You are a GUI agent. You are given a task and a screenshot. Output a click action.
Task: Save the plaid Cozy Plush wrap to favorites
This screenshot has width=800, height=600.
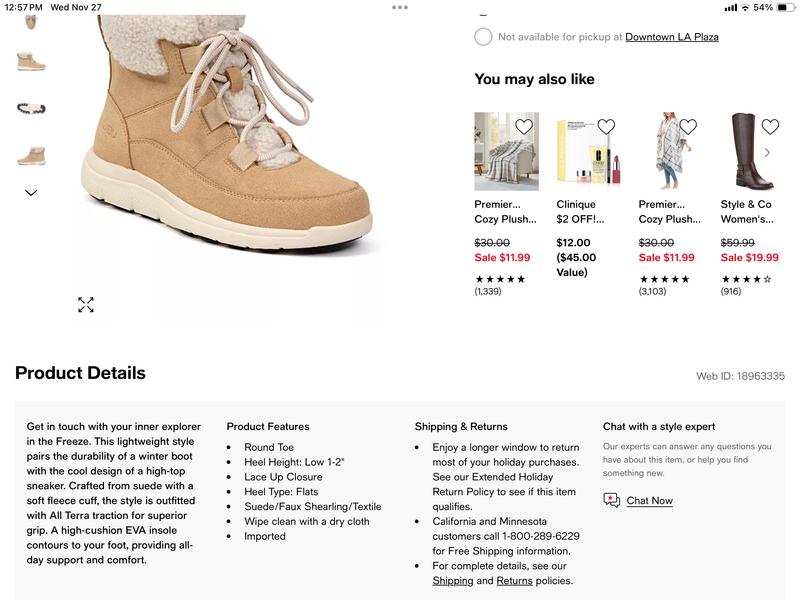(688, 127)
